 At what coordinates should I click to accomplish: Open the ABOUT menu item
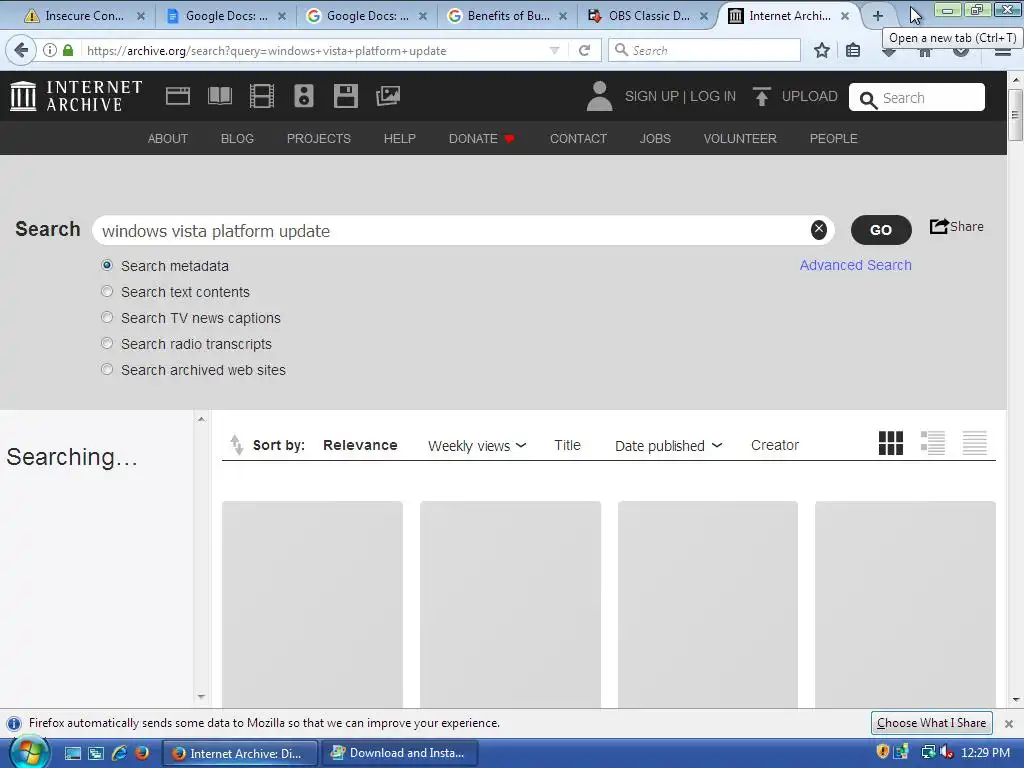[168, 138]
